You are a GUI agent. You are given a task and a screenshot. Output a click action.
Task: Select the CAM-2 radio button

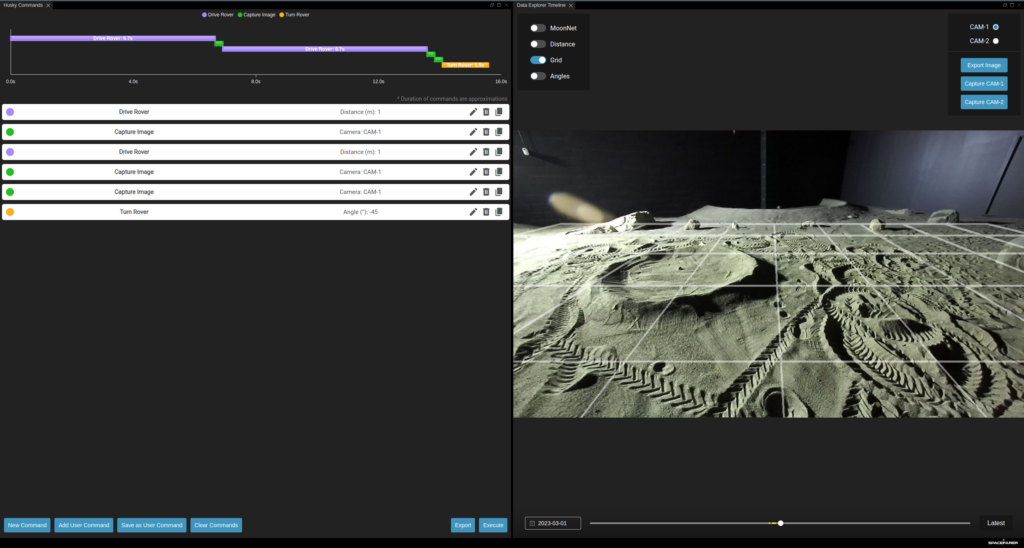996,41
